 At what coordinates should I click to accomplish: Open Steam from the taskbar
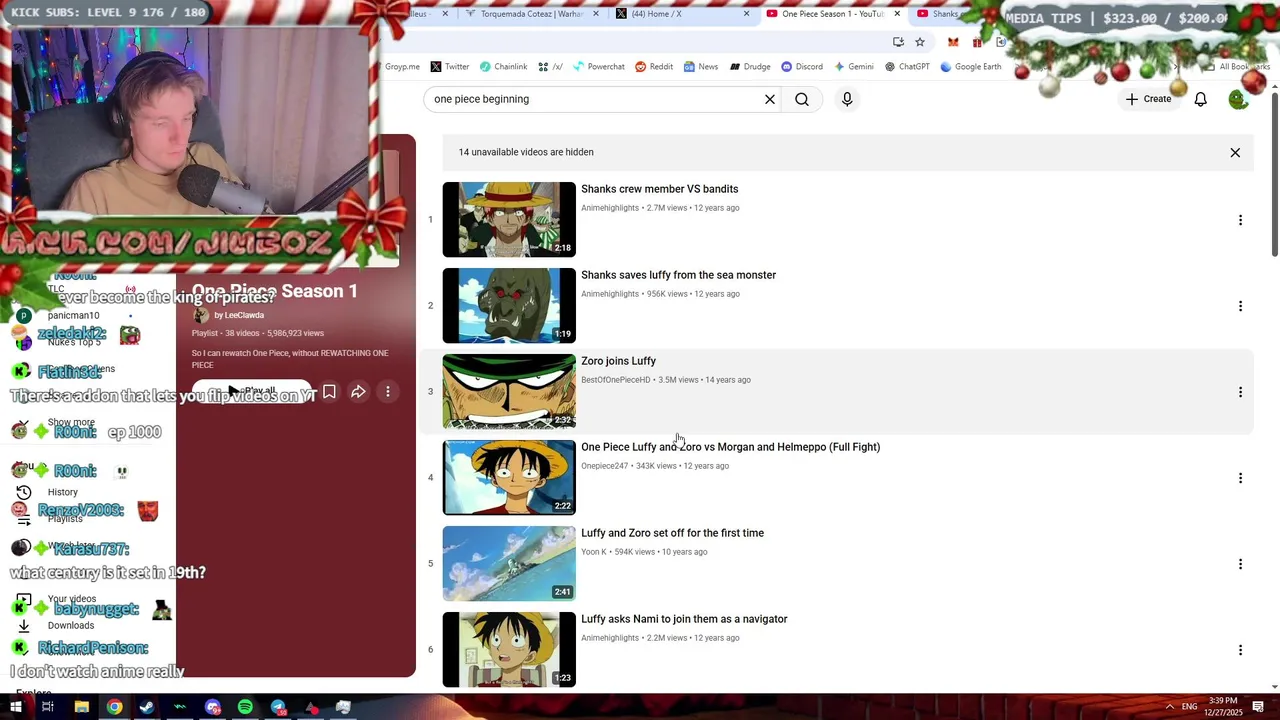pos(147,707)
